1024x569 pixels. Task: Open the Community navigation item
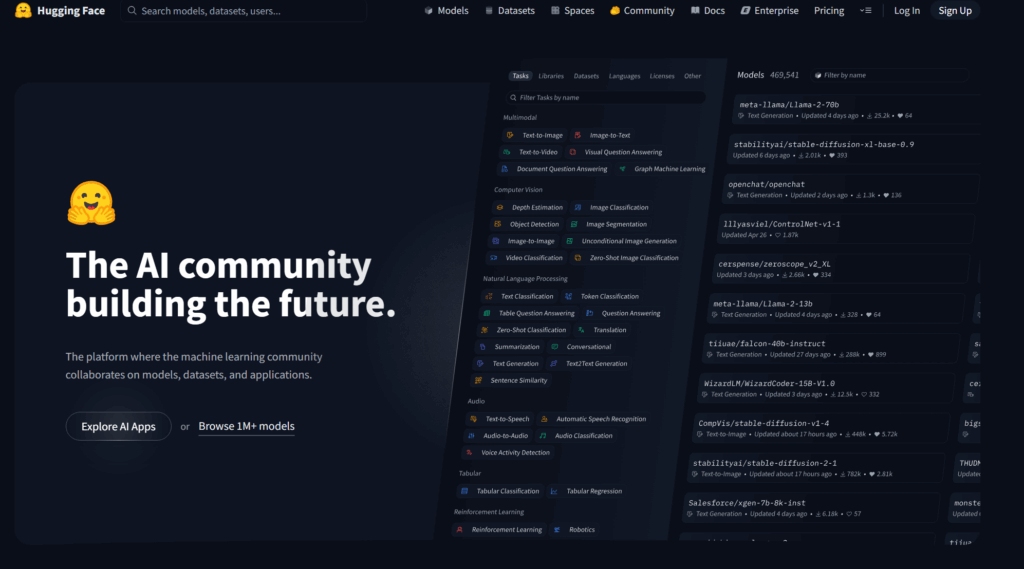tap(642, 10)
